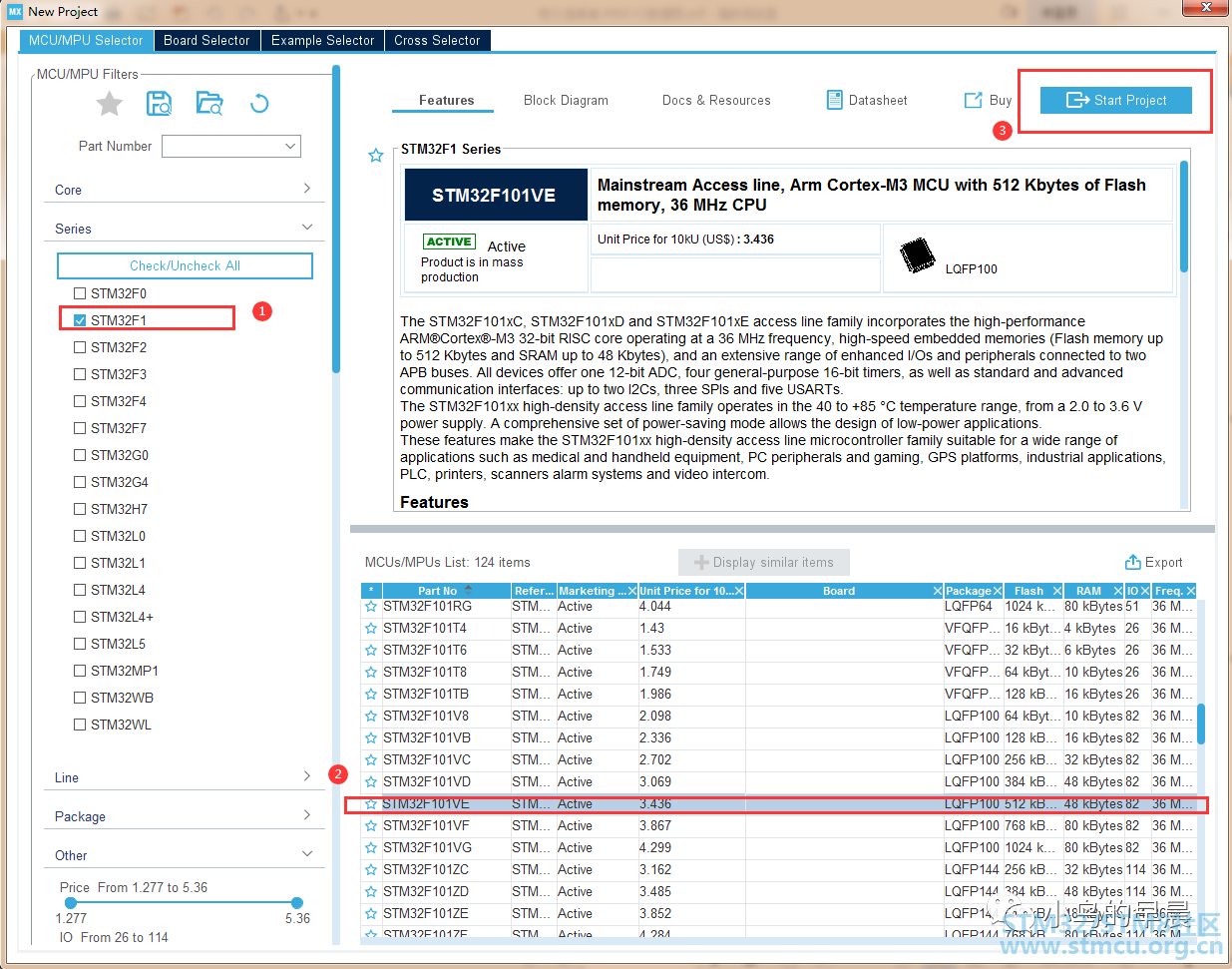Star the STM32F101ZD row
This screenshot has height=969, width=1232.
[x=371, y=892]
